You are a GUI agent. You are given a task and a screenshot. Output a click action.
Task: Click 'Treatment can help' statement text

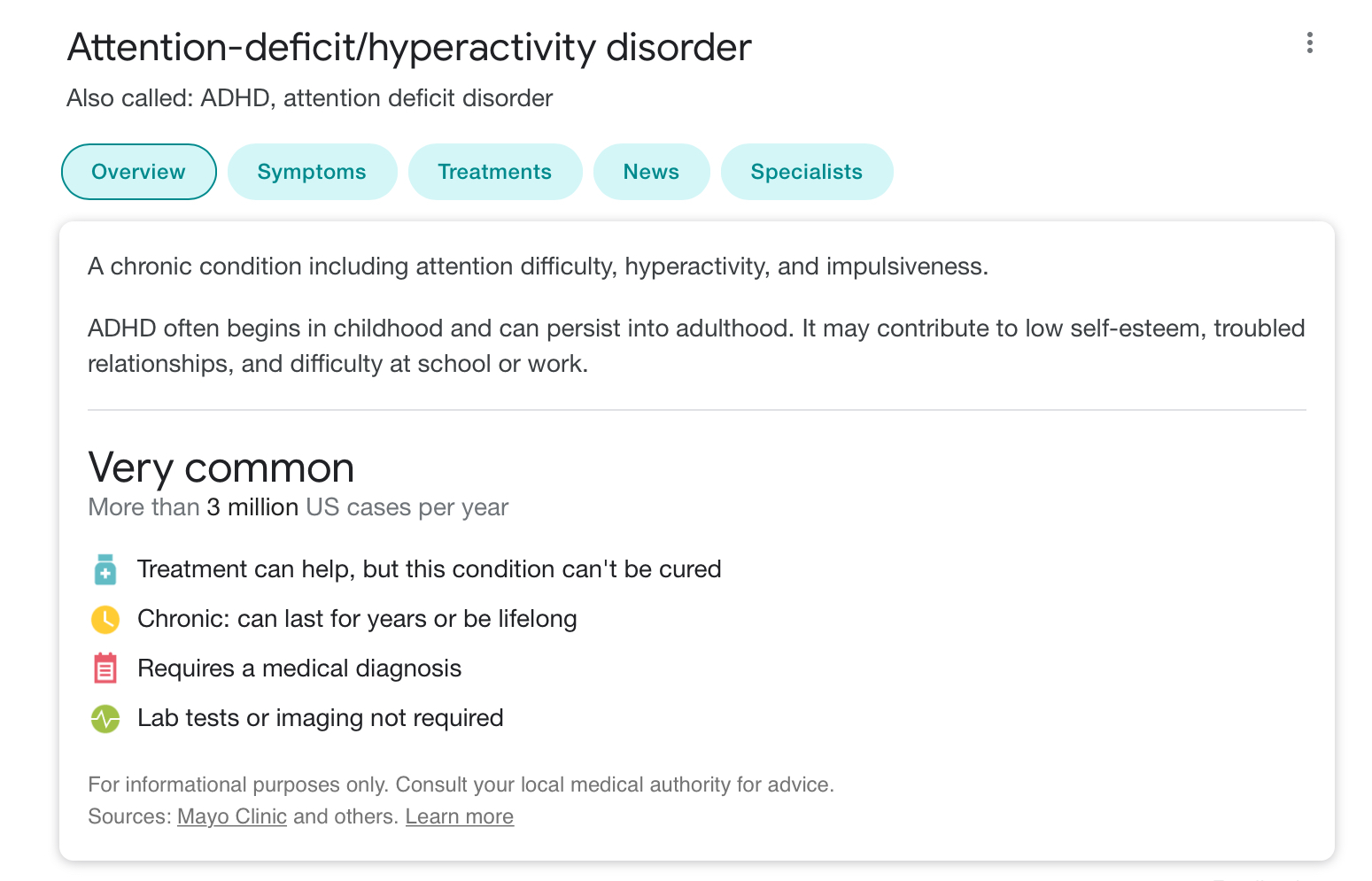430,569
